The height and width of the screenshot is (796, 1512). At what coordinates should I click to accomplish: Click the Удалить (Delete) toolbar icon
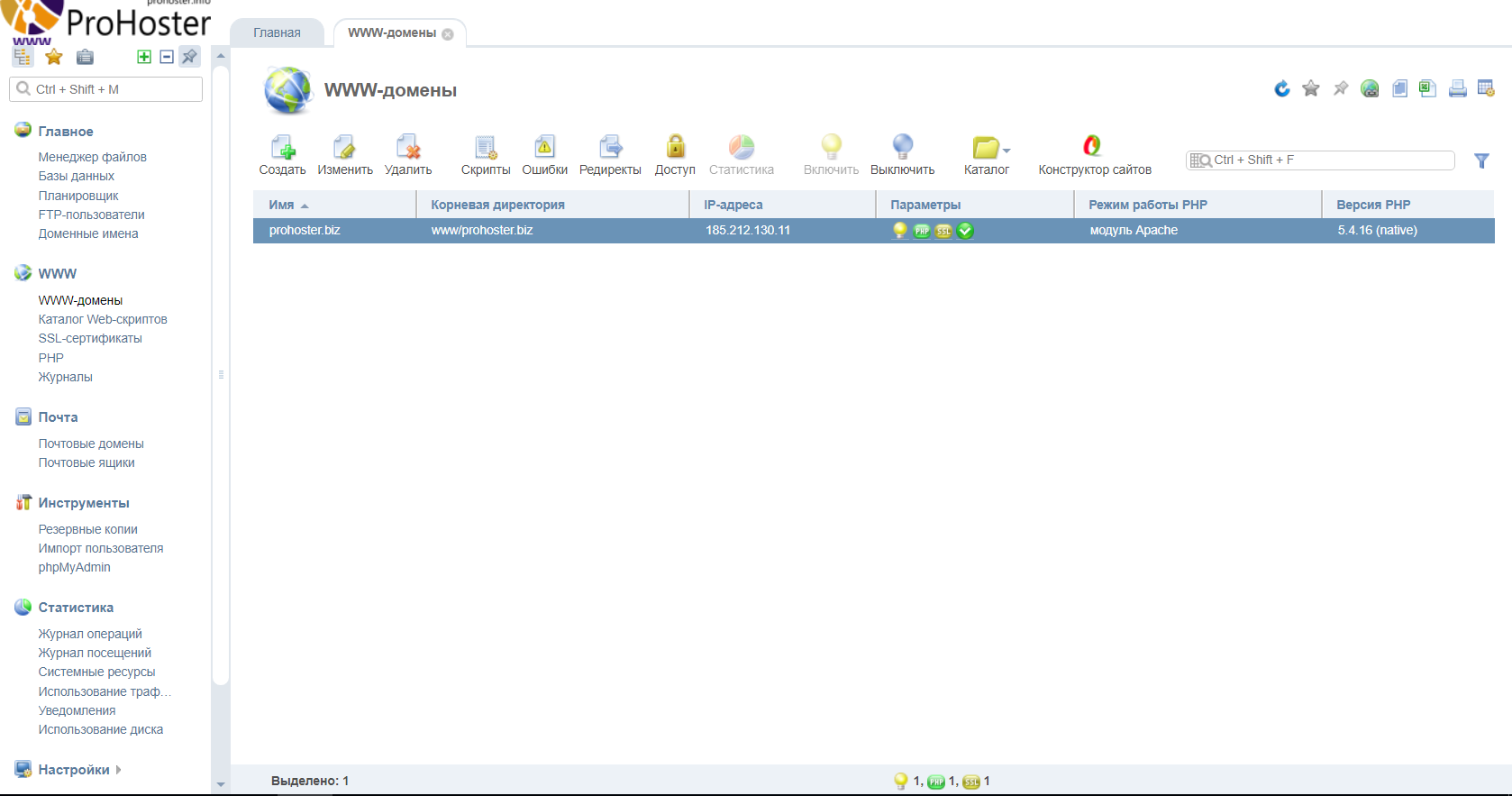[x=408, y=148]
